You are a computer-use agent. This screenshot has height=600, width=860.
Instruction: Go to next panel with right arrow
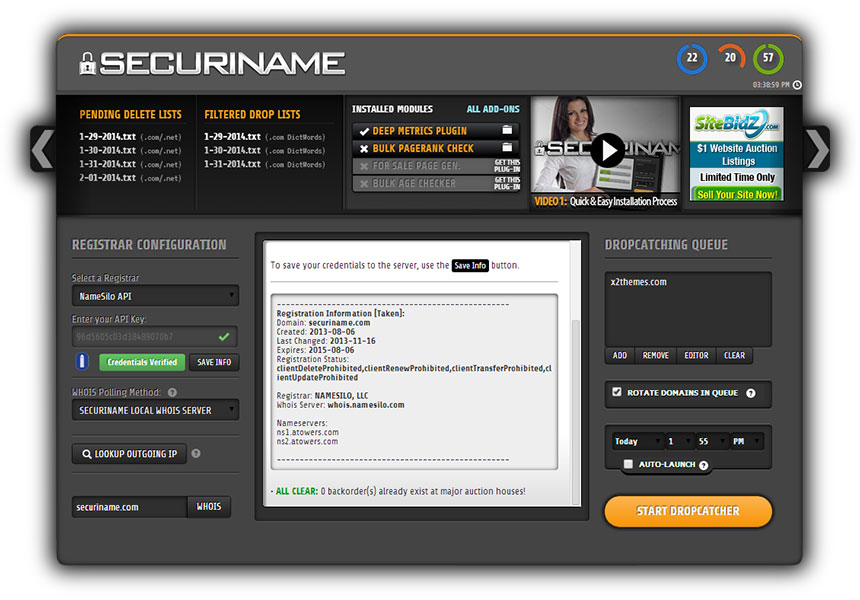(x=817, y=149)
